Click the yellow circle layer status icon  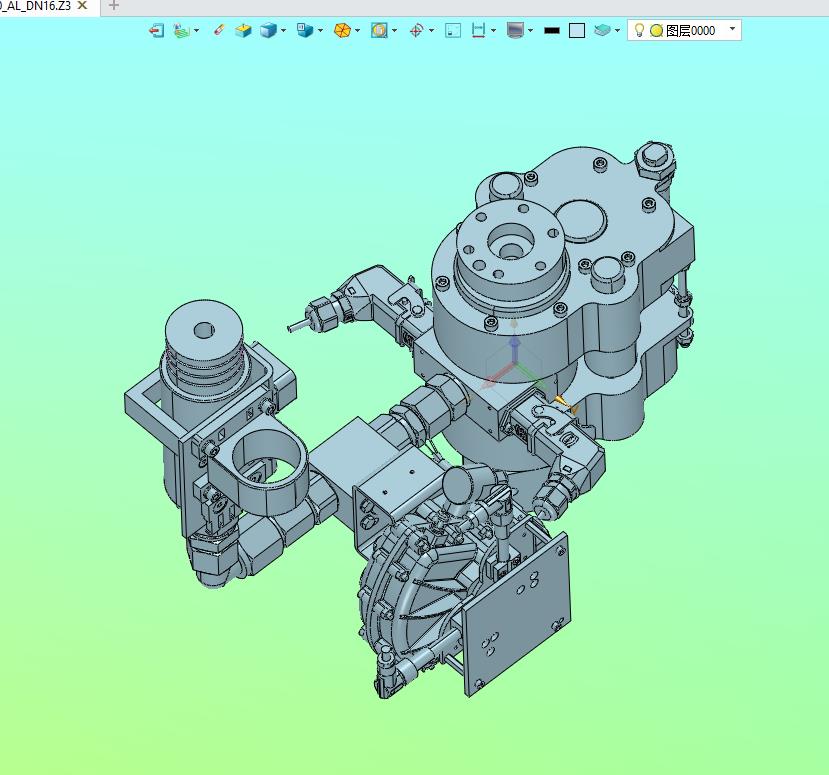pos(656,31)
